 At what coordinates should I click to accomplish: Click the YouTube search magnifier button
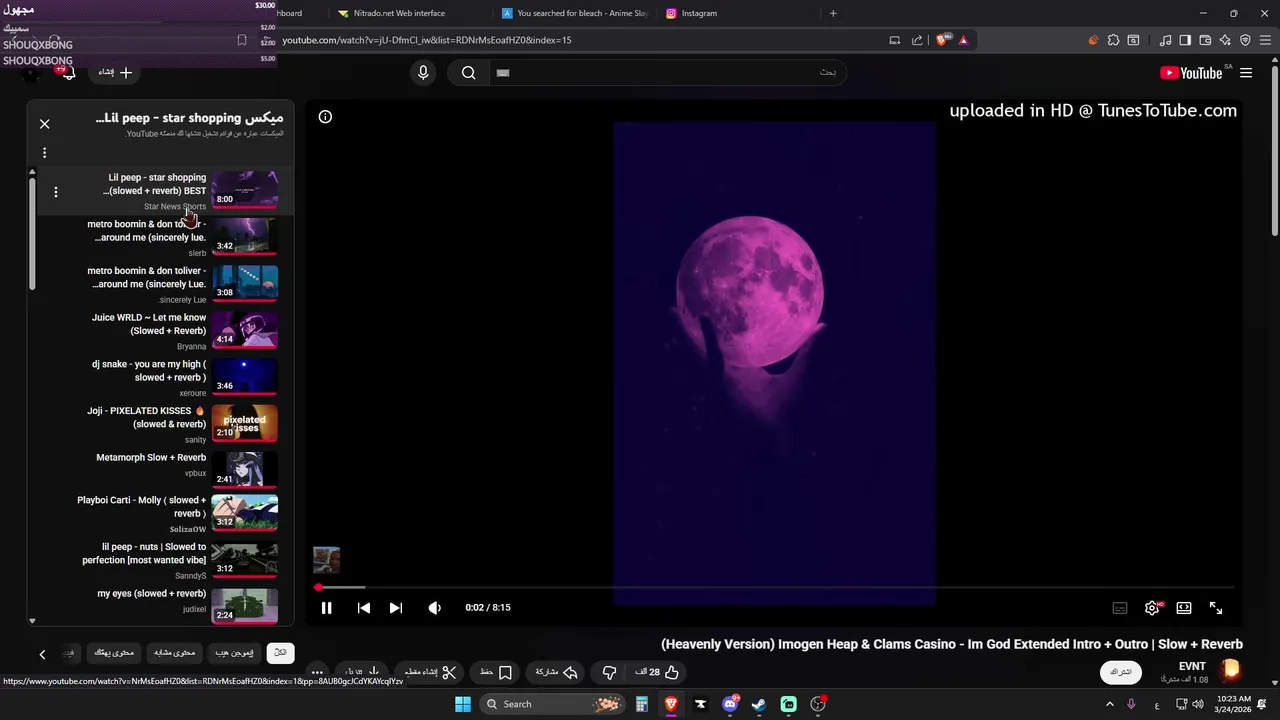[468, 73]
